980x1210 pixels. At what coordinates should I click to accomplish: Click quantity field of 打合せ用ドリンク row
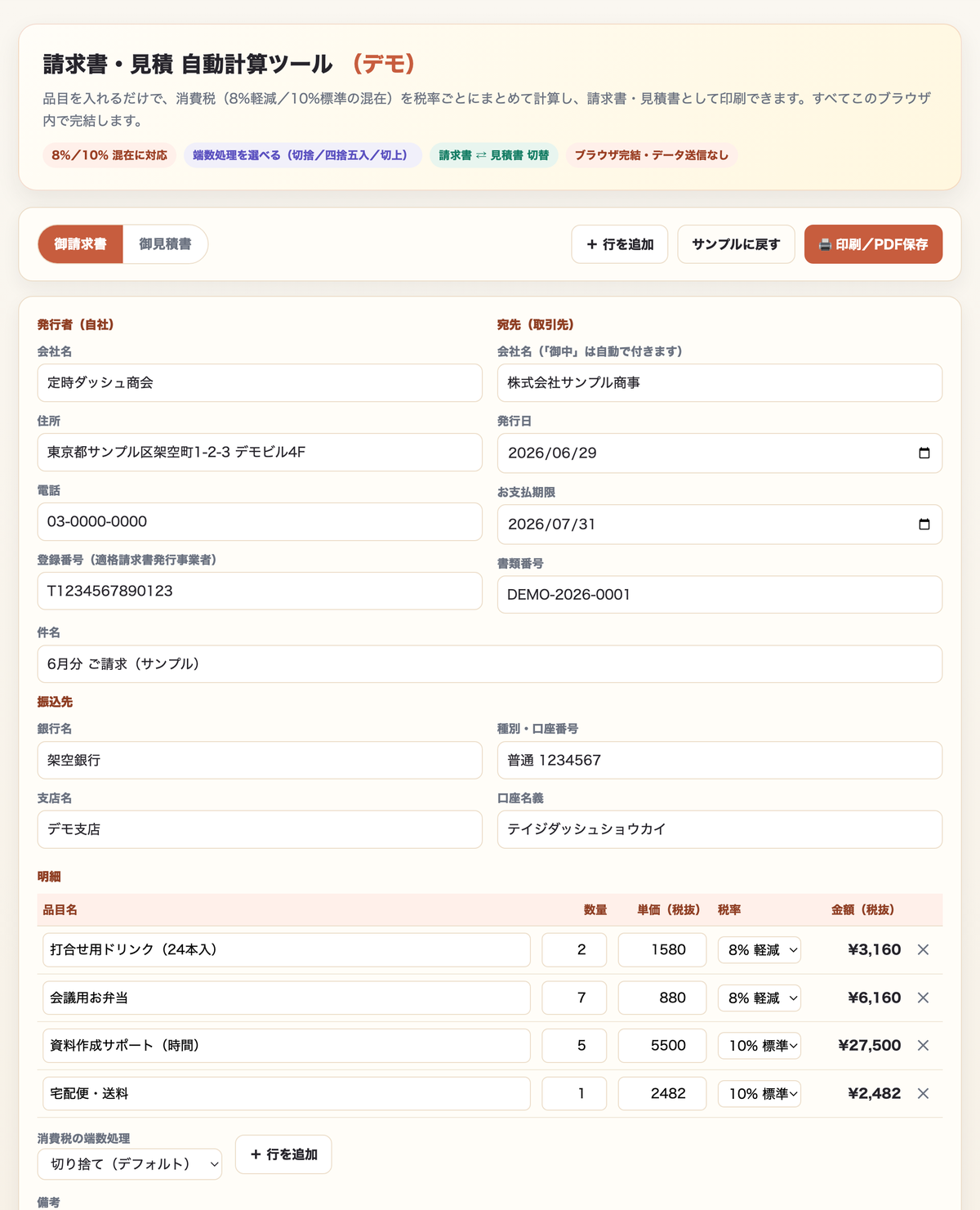pos(574,949)
